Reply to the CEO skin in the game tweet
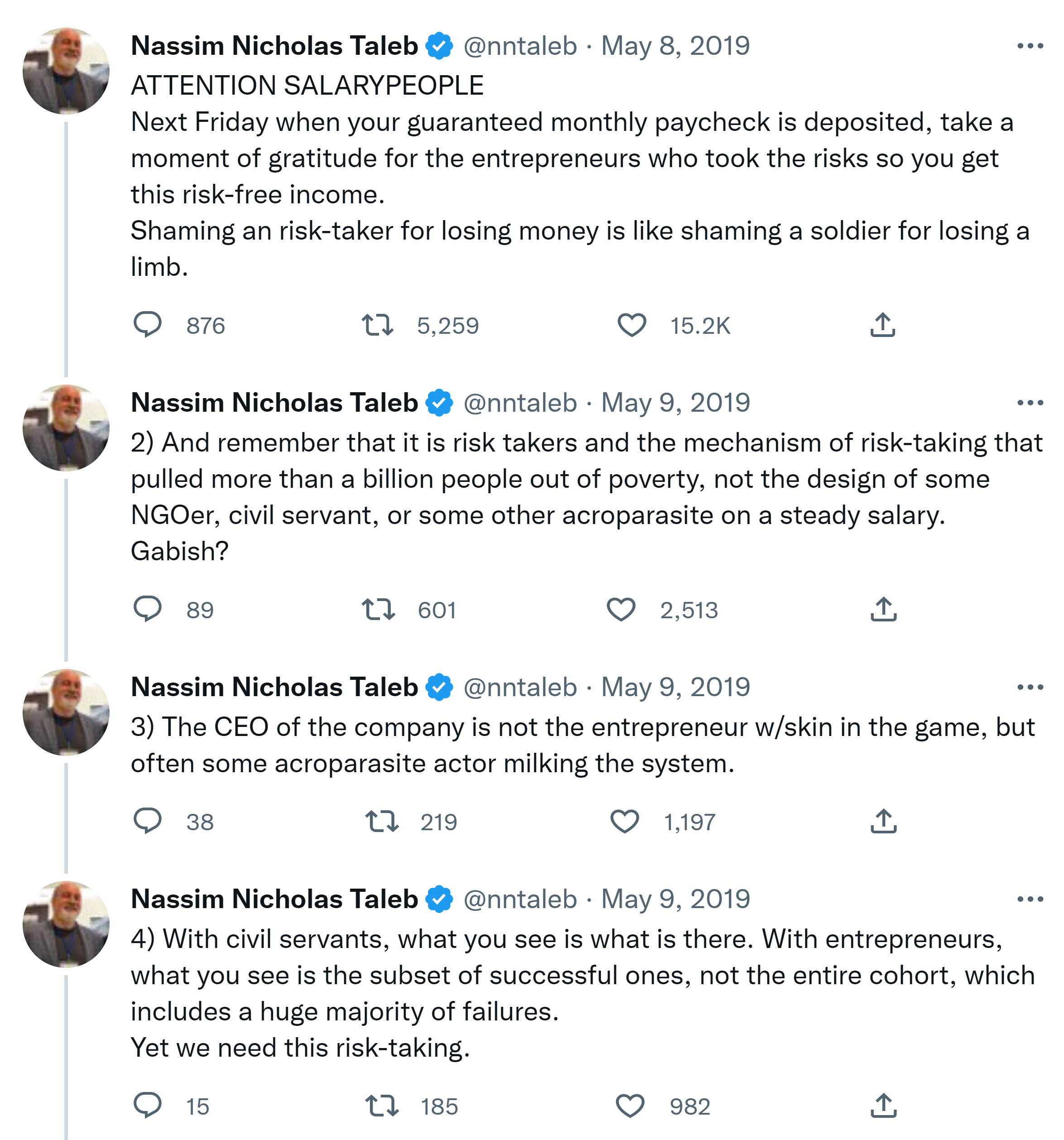Viewport: 1064px width, 1140px height. click(x=147, y=821)
